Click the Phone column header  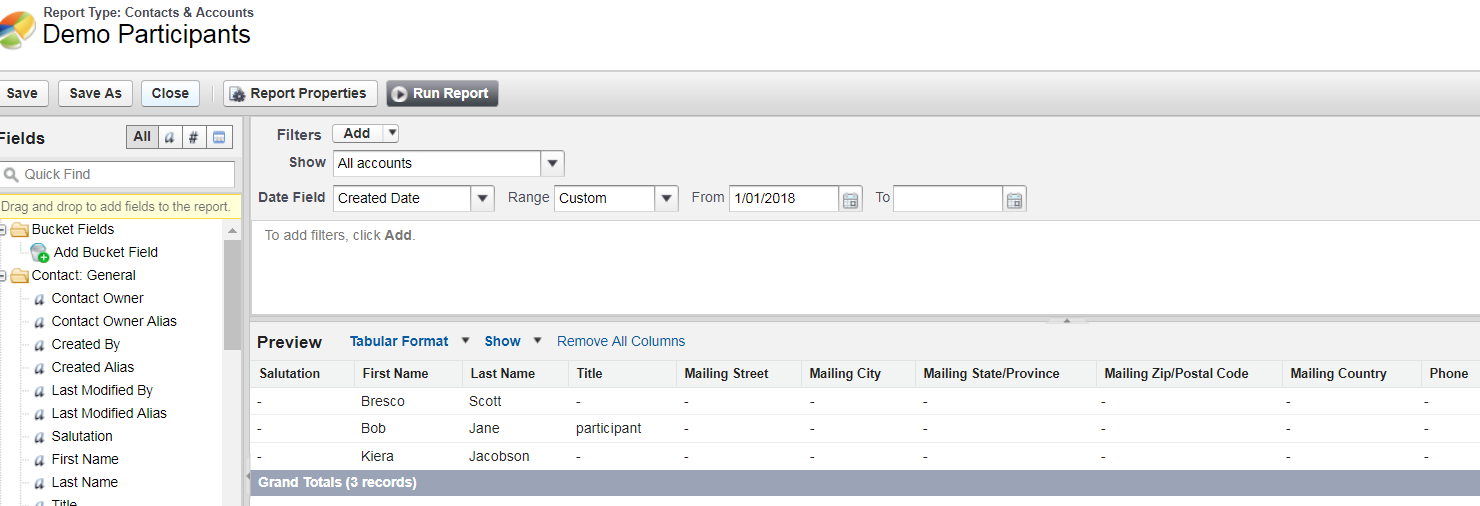pos(1450,374)
